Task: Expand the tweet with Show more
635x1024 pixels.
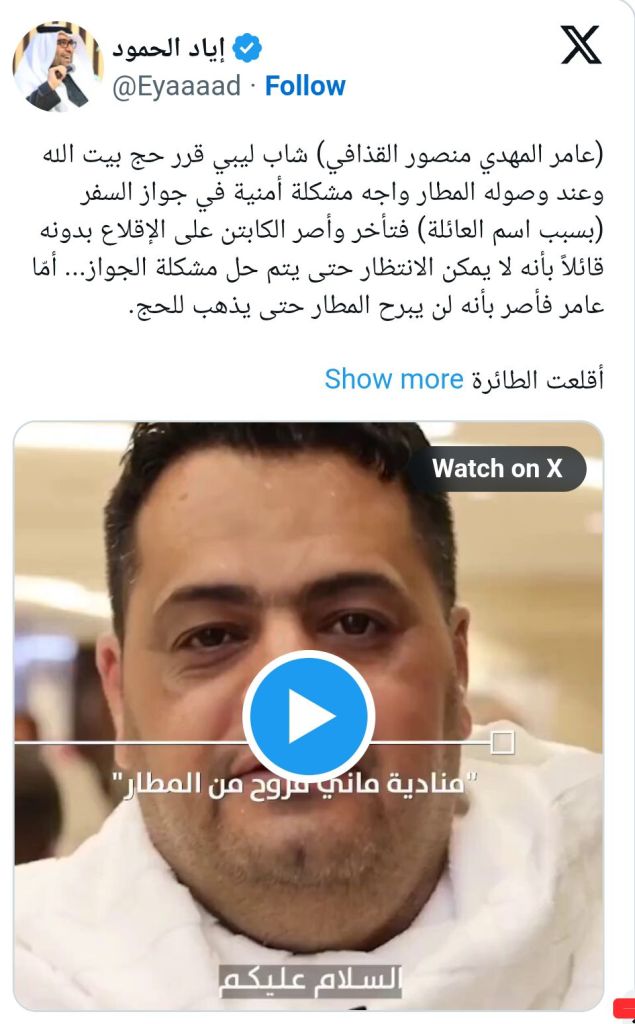Action: [x=394, y=379]
